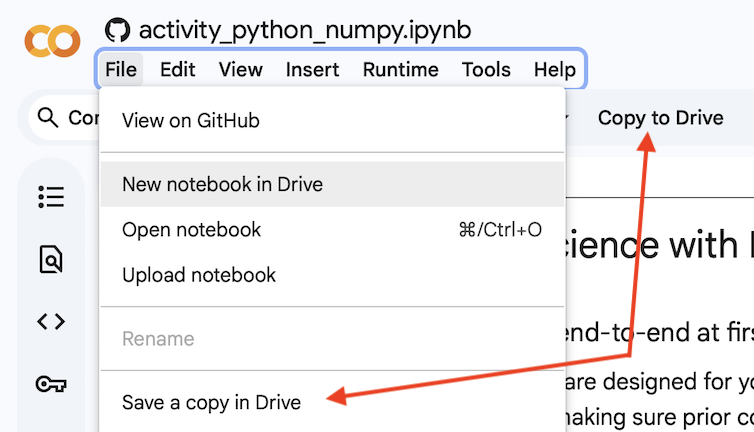Open the table of contents sidebar icon

tap(51, 197)
